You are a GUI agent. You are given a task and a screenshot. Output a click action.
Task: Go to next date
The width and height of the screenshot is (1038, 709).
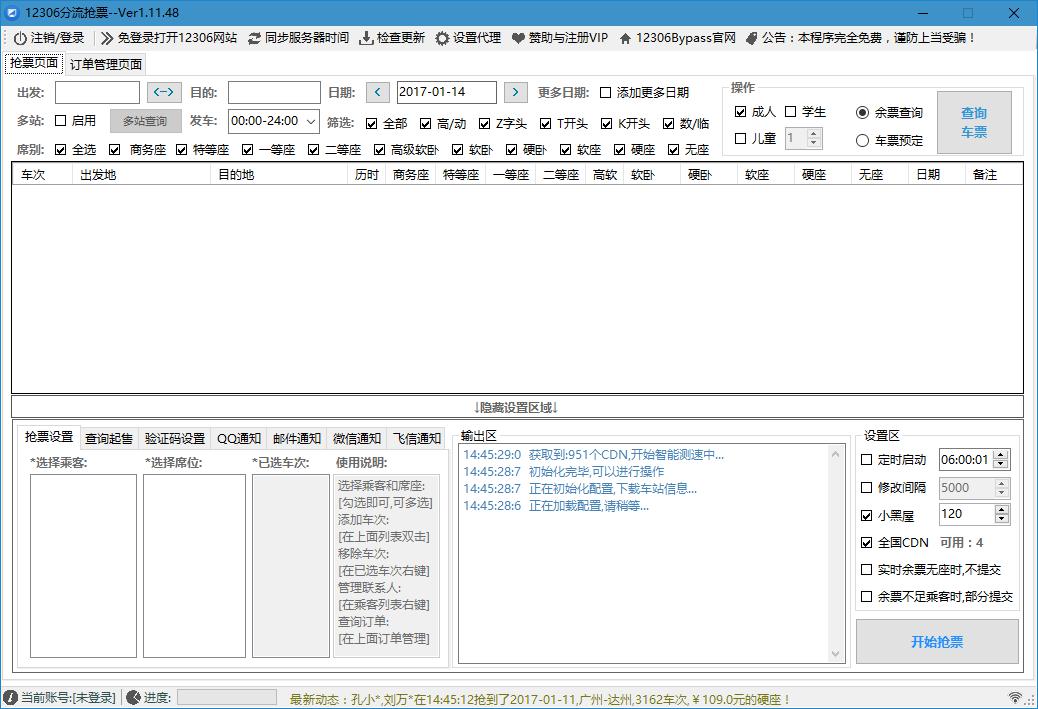coord(515,92)
